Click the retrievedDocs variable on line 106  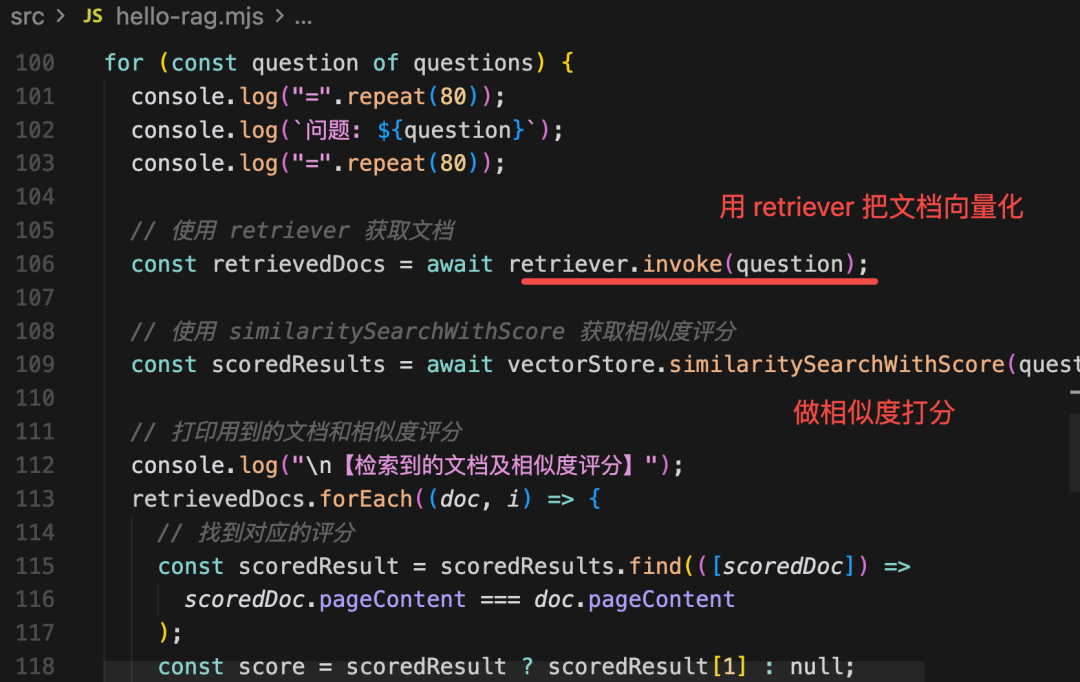click(298, 264)
